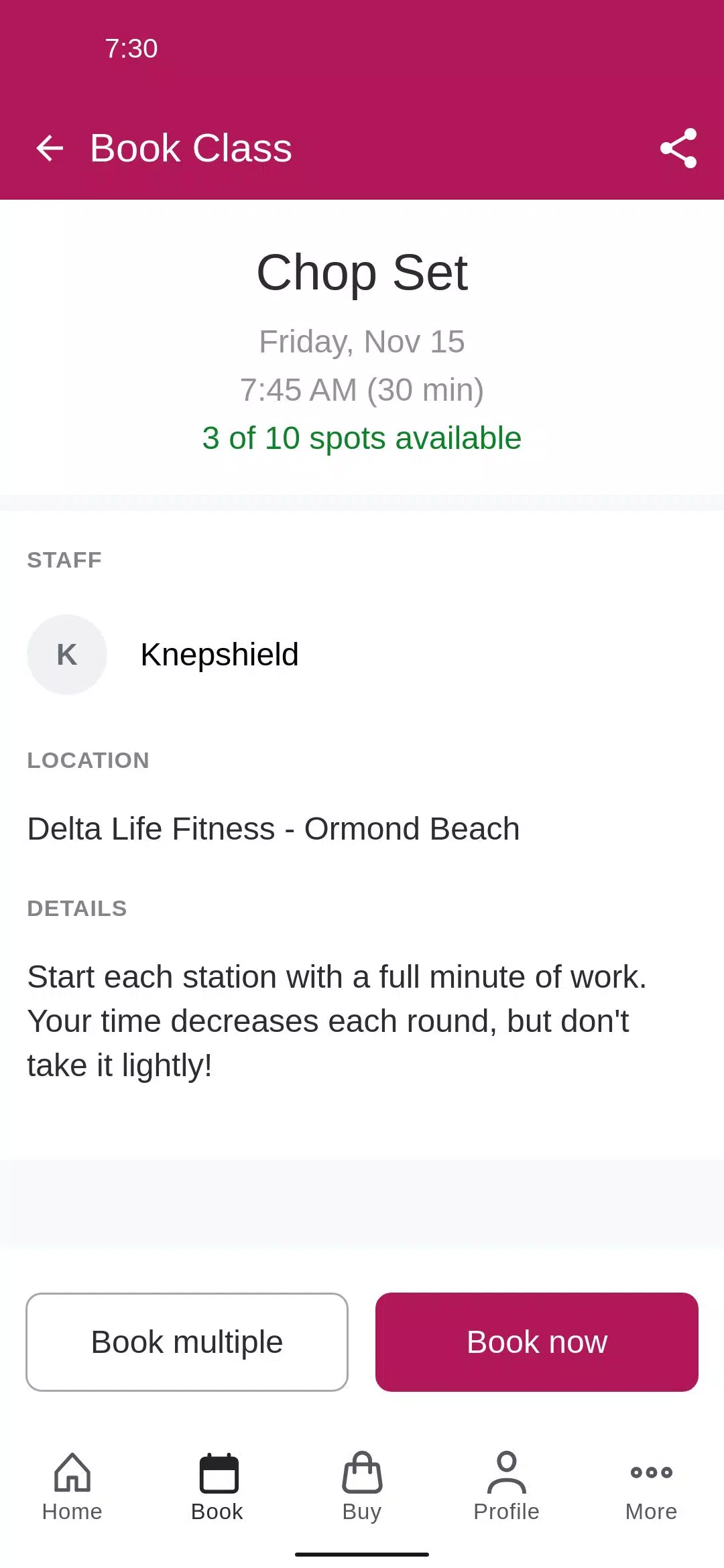724x1568 pixels.
Task: Tap the system gesture bar at bottom
Action: (362, 1555)
